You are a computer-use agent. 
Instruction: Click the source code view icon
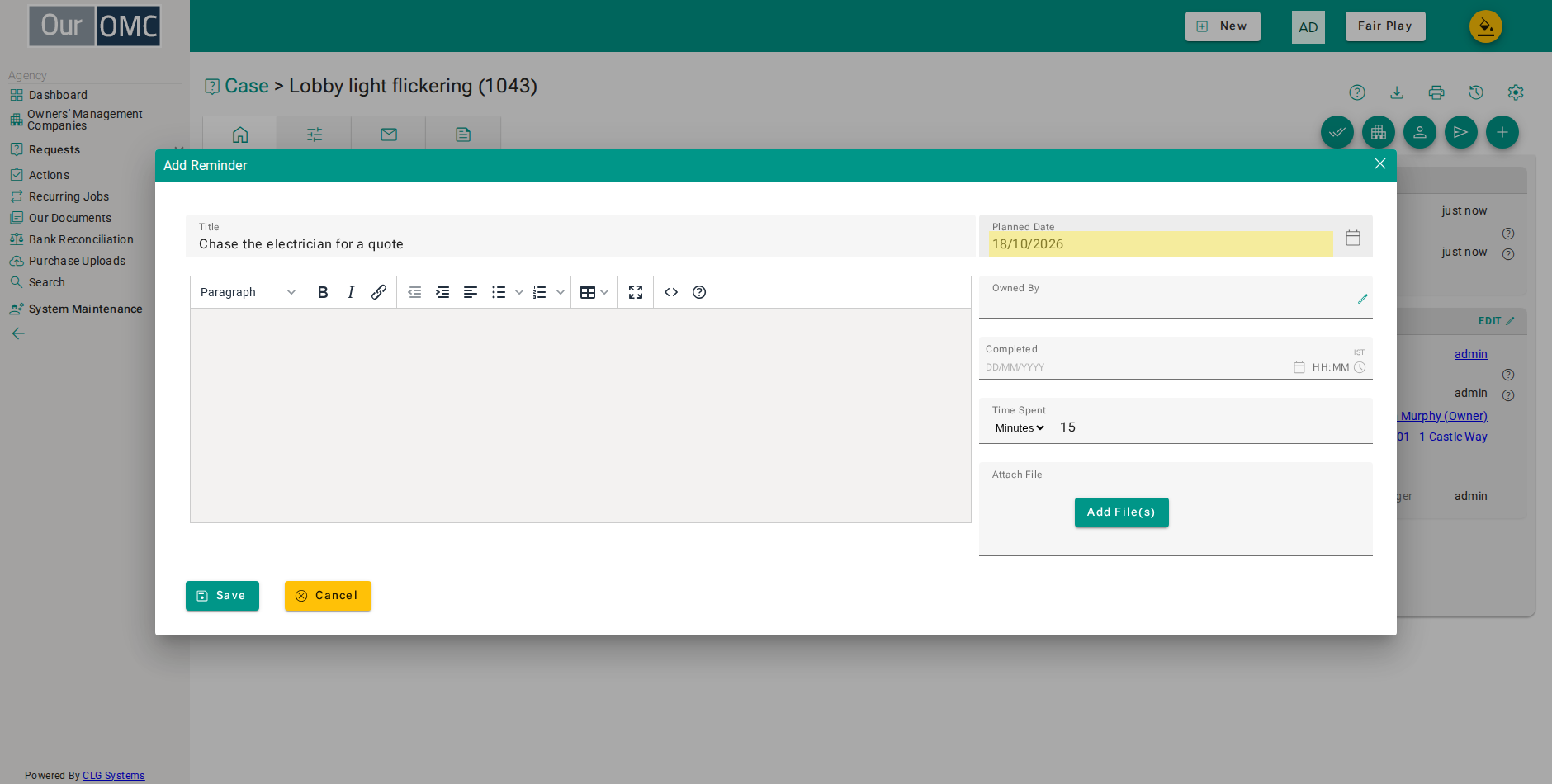(x=671, y=292)
